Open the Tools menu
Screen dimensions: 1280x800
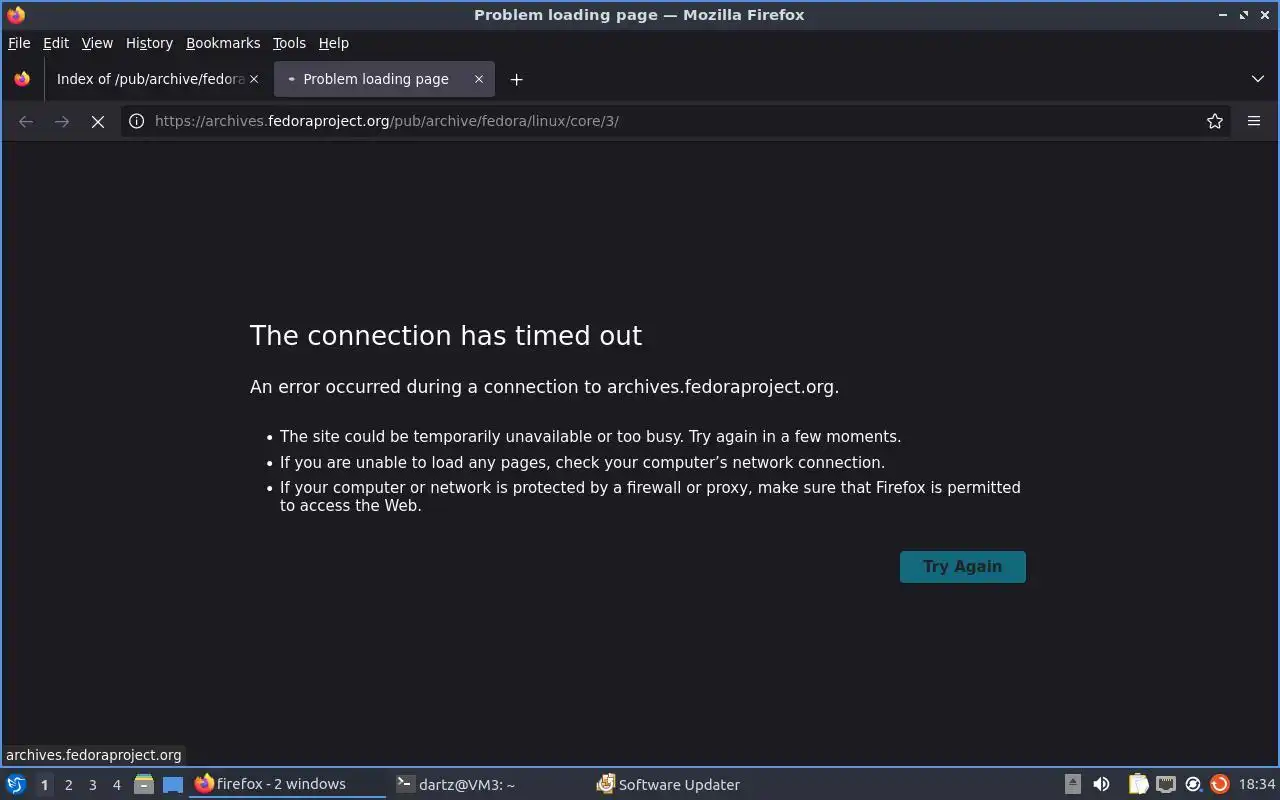pos(289,43)
